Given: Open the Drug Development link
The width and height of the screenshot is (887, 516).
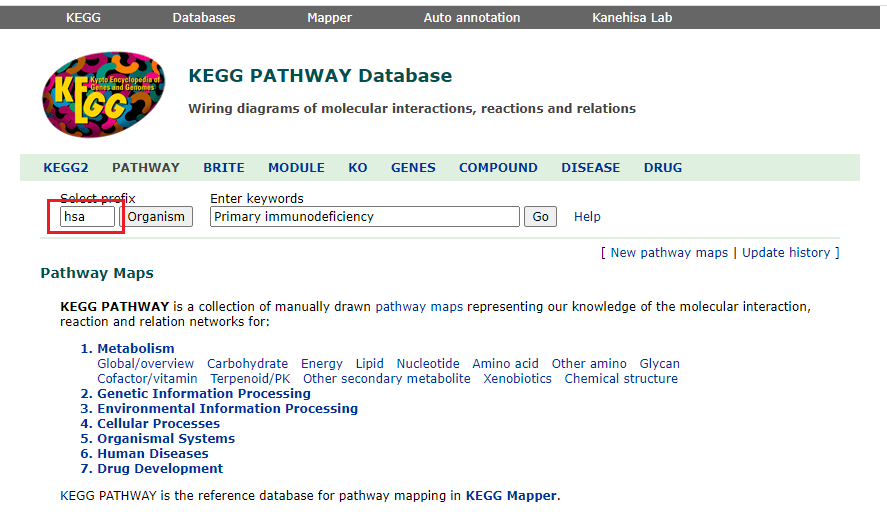Looking at the screenshot, I should (x=160, y=468).
